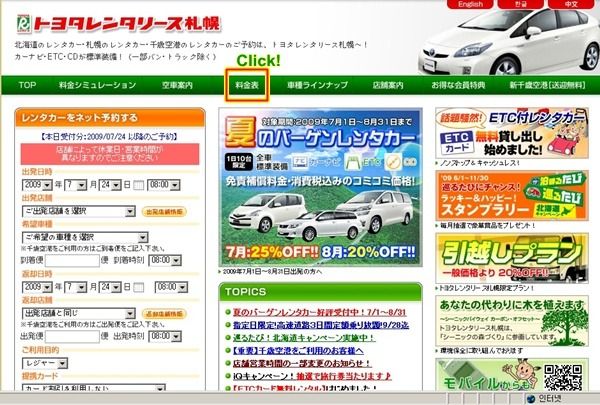Viewport: 600px width, 405px height.
Task: Click トヨタレンタリース札幌限定プラン caption
Action: [486, 288]
